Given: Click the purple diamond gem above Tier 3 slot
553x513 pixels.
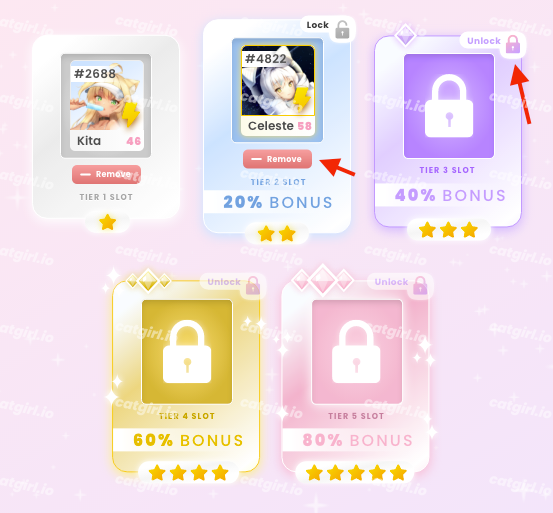Looking at the screenshot, I should [x=405, y=35].
